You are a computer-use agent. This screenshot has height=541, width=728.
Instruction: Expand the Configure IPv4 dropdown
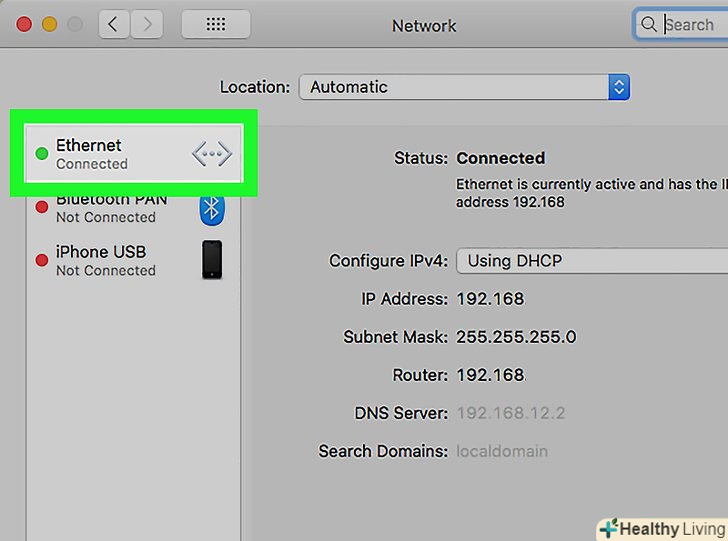(x=590, y=261)
